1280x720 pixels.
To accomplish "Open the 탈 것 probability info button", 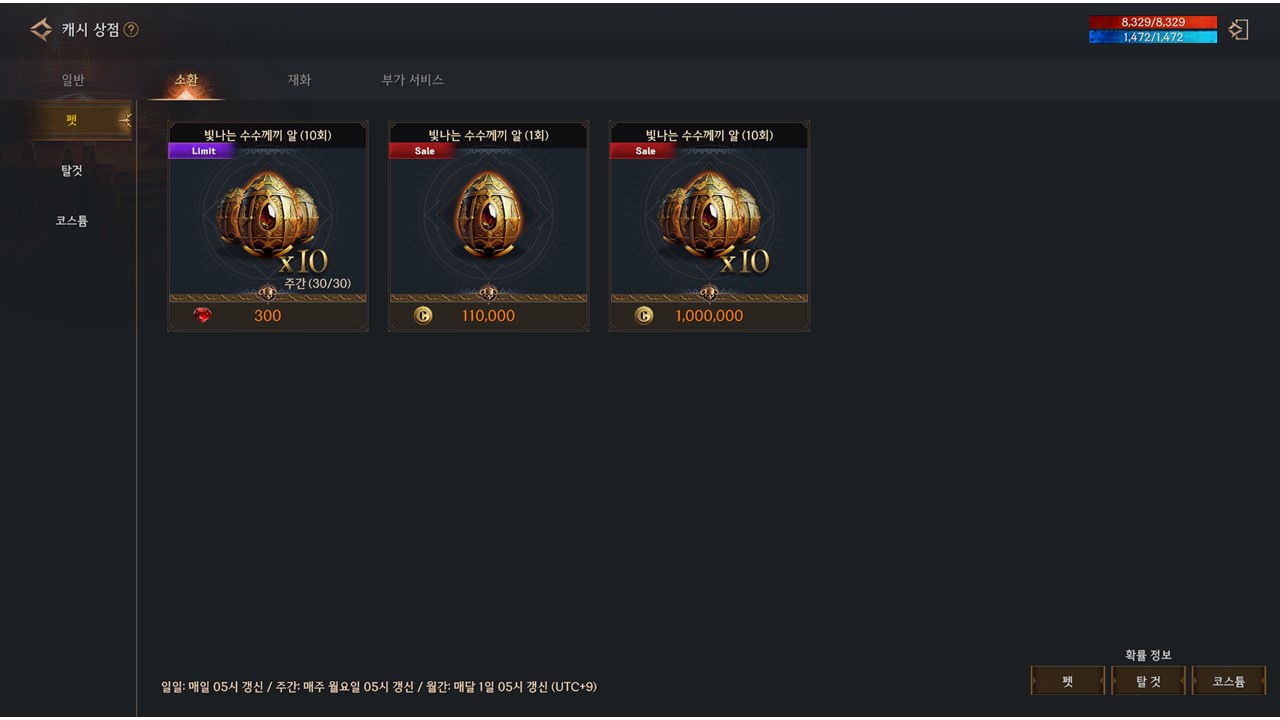I will coord(1148,681).
